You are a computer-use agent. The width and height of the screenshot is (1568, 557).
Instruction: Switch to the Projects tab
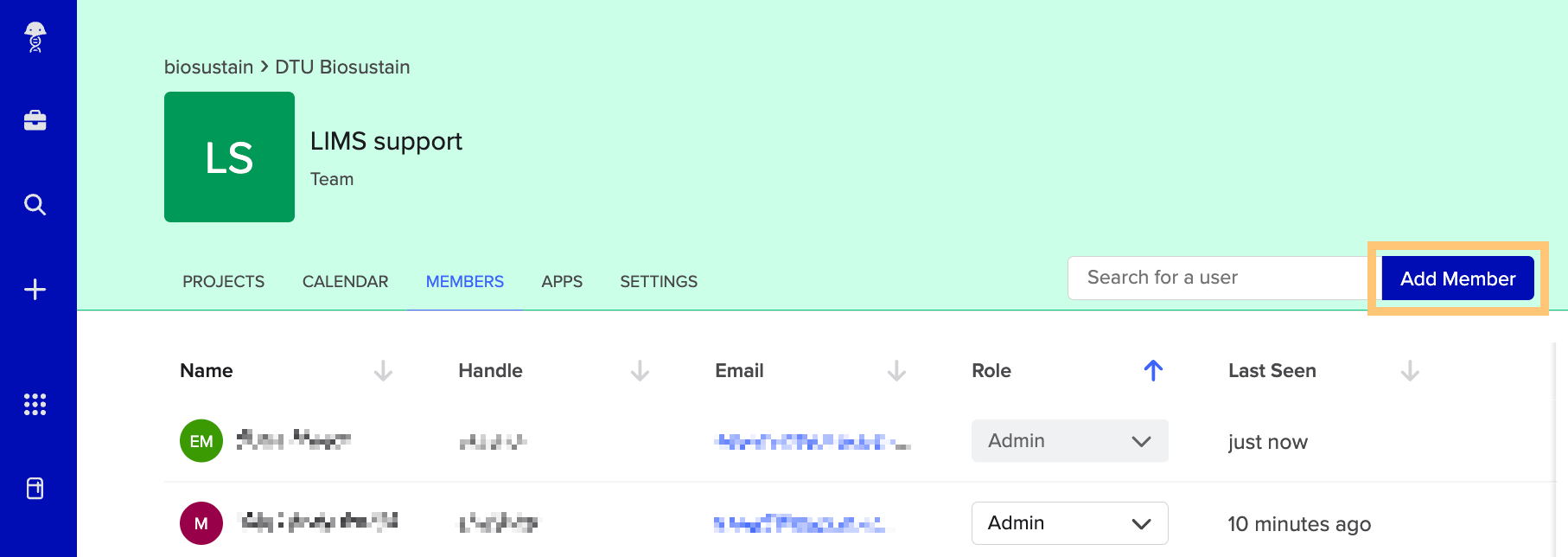click(x=223, y=282)
